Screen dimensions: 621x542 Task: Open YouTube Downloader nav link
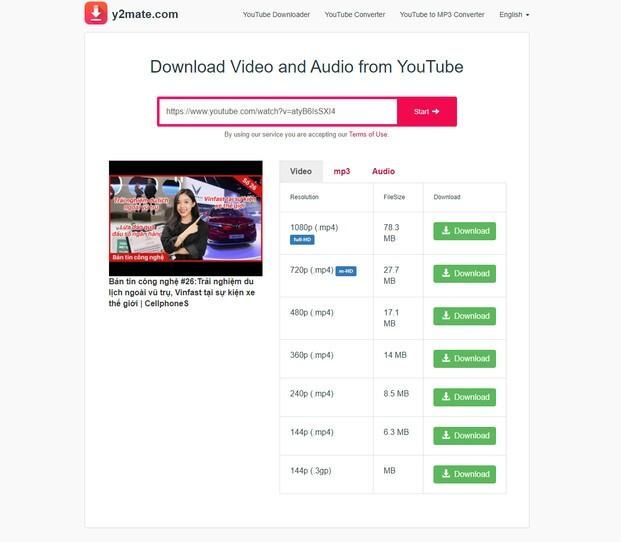pyautogui.click(x=276, y=15)
